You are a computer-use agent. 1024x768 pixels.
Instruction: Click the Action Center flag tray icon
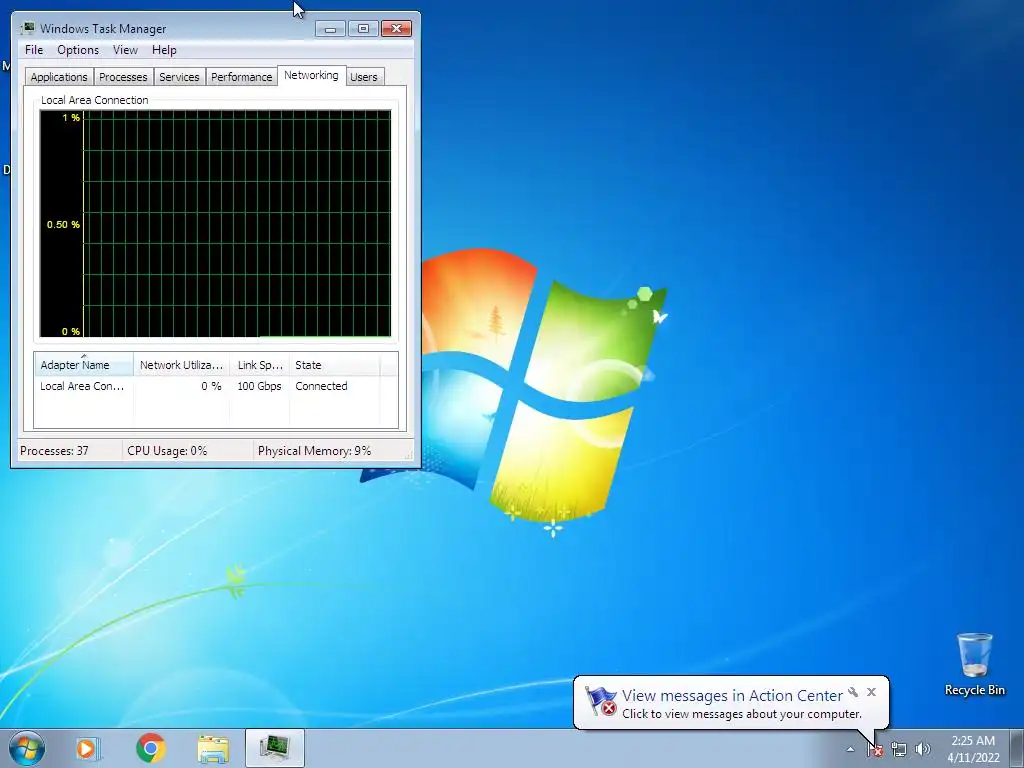tap(875, 750)
